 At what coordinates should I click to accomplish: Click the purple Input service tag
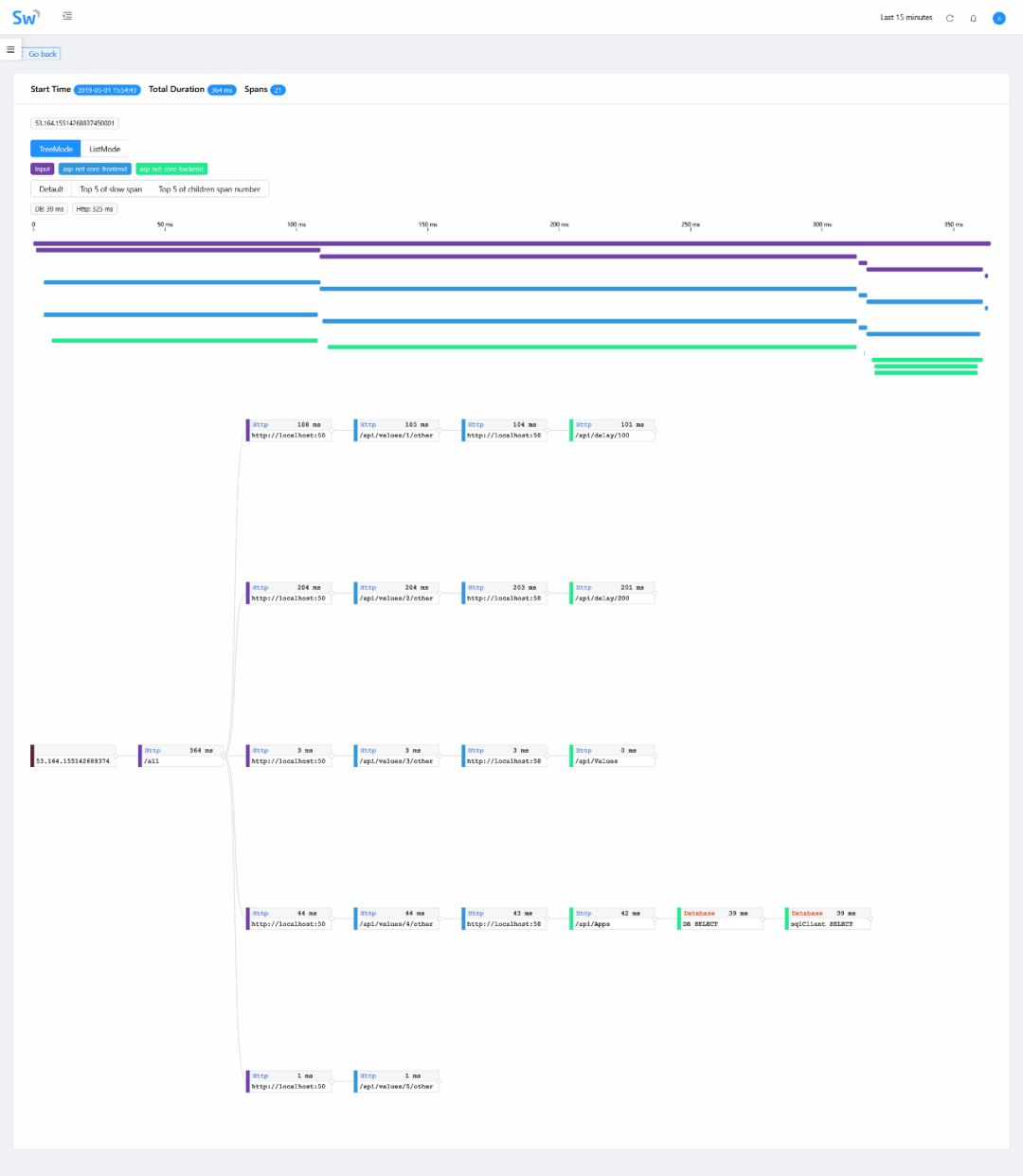[x=43, y=169]
